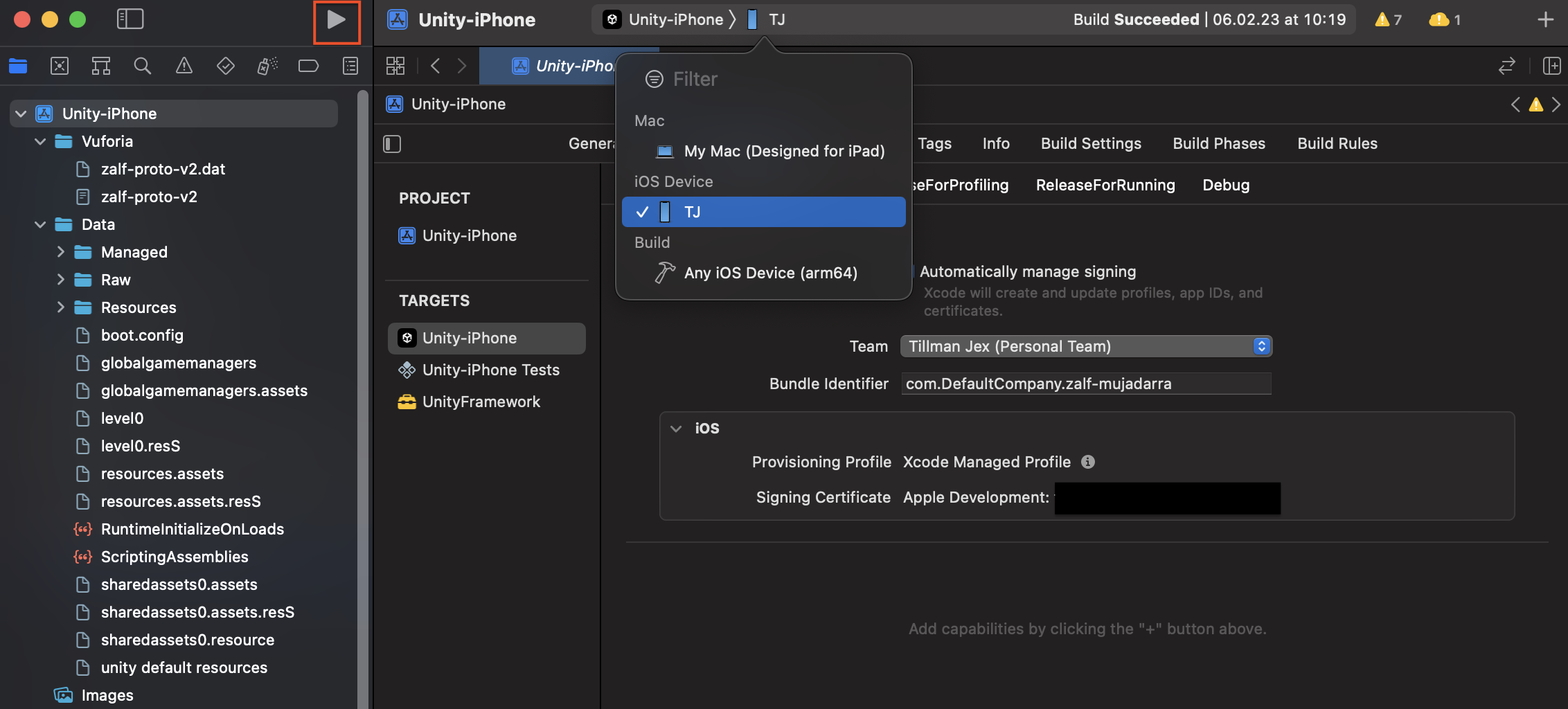The height and width of the screenshot is (709, 1568).
Task: Show info for Xcode Managed Profile
Action: coord(1088,462)
